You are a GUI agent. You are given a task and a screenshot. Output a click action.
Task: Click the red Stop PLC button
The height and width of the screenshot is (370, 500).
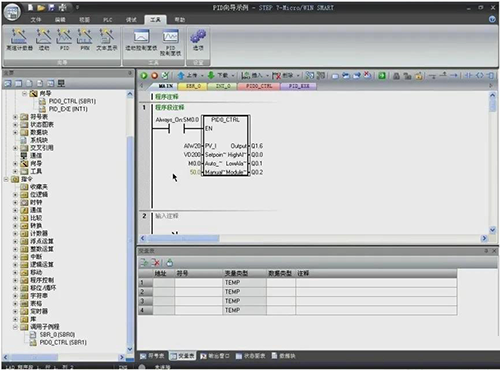154,76
